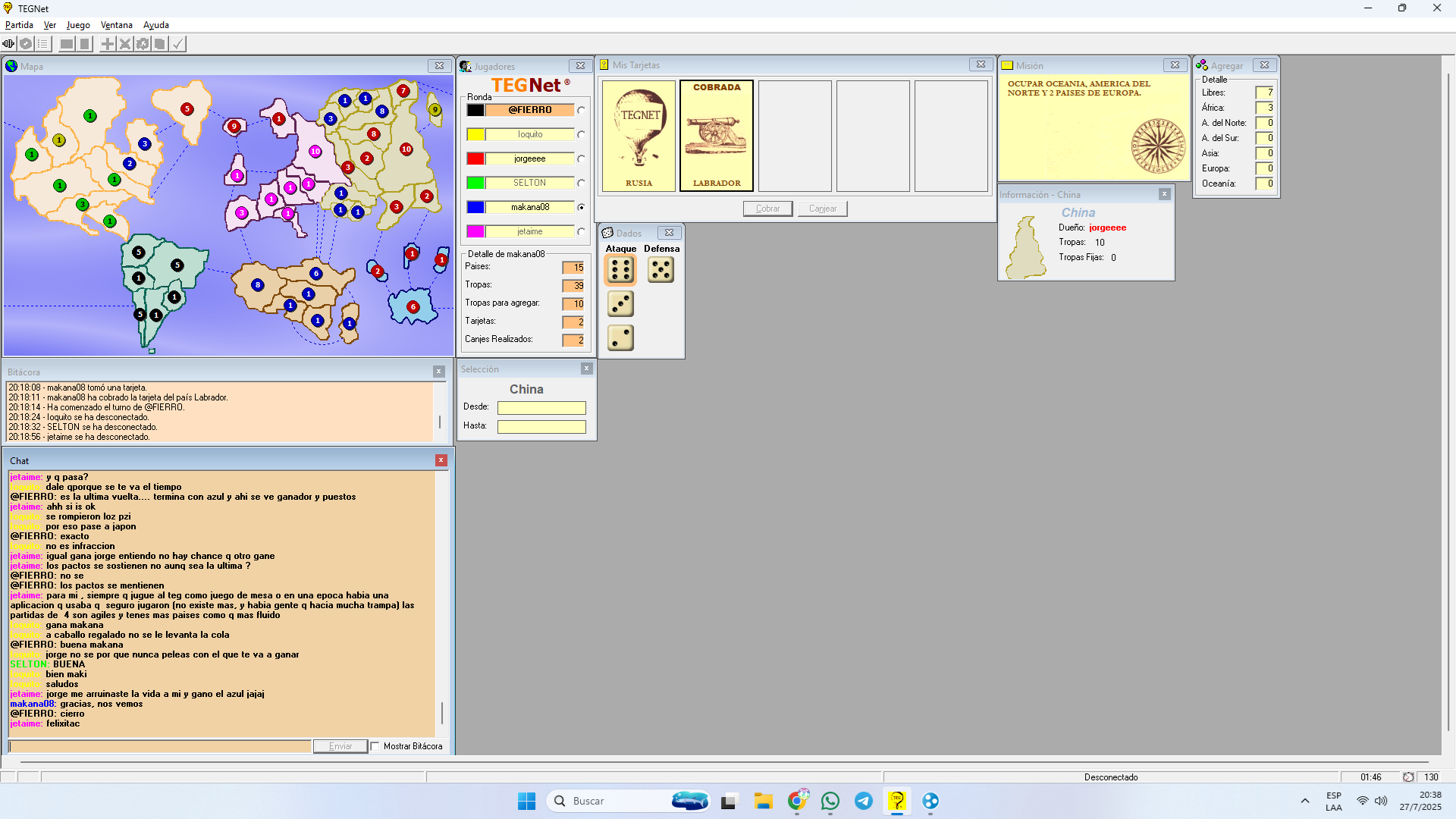Click the Enviar chat button
This screenshot has height=819, width=1456.
(x=340, y=746)
